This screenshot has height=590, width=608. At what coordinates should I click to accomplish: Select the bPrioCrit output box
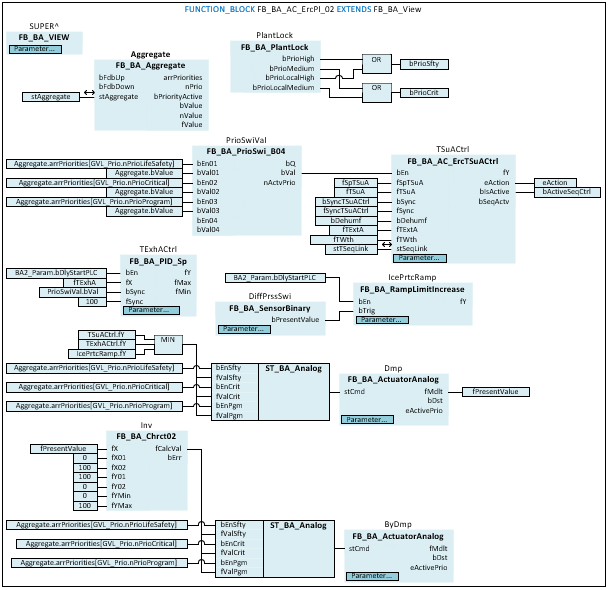424,93
